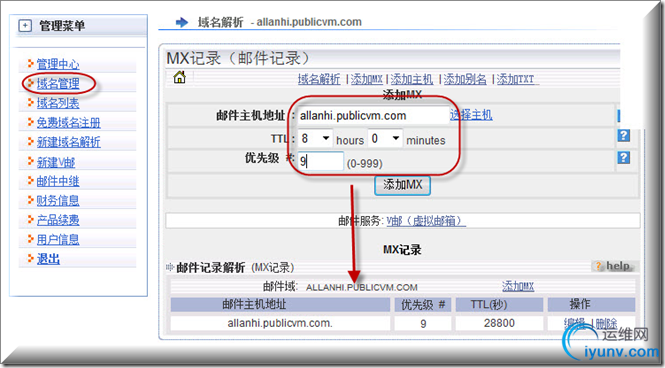Click the blue arrow icon before 域名解析

pyautogui.click(x=182, y=22)
